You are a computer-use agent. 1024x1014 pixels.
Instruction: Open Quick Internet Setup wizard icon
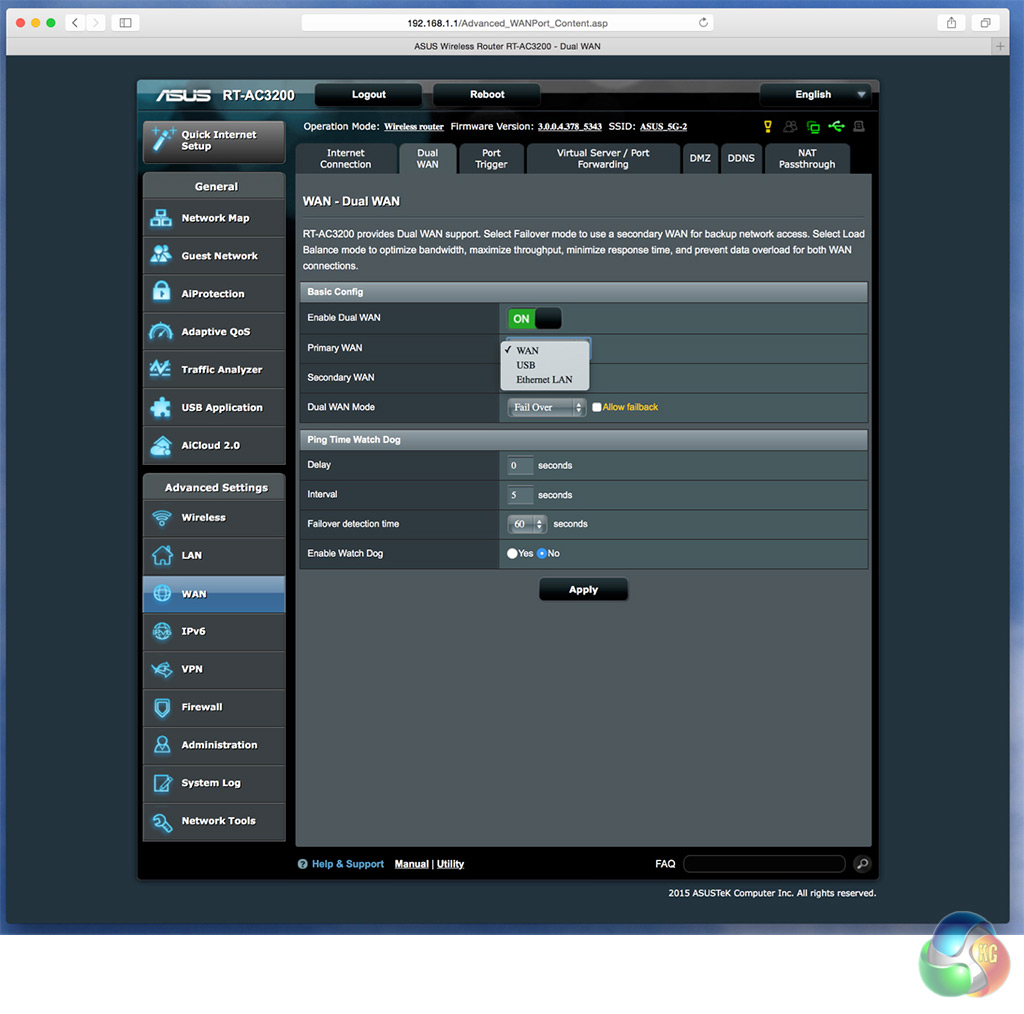pyautogui.click(x=162, y=140)
